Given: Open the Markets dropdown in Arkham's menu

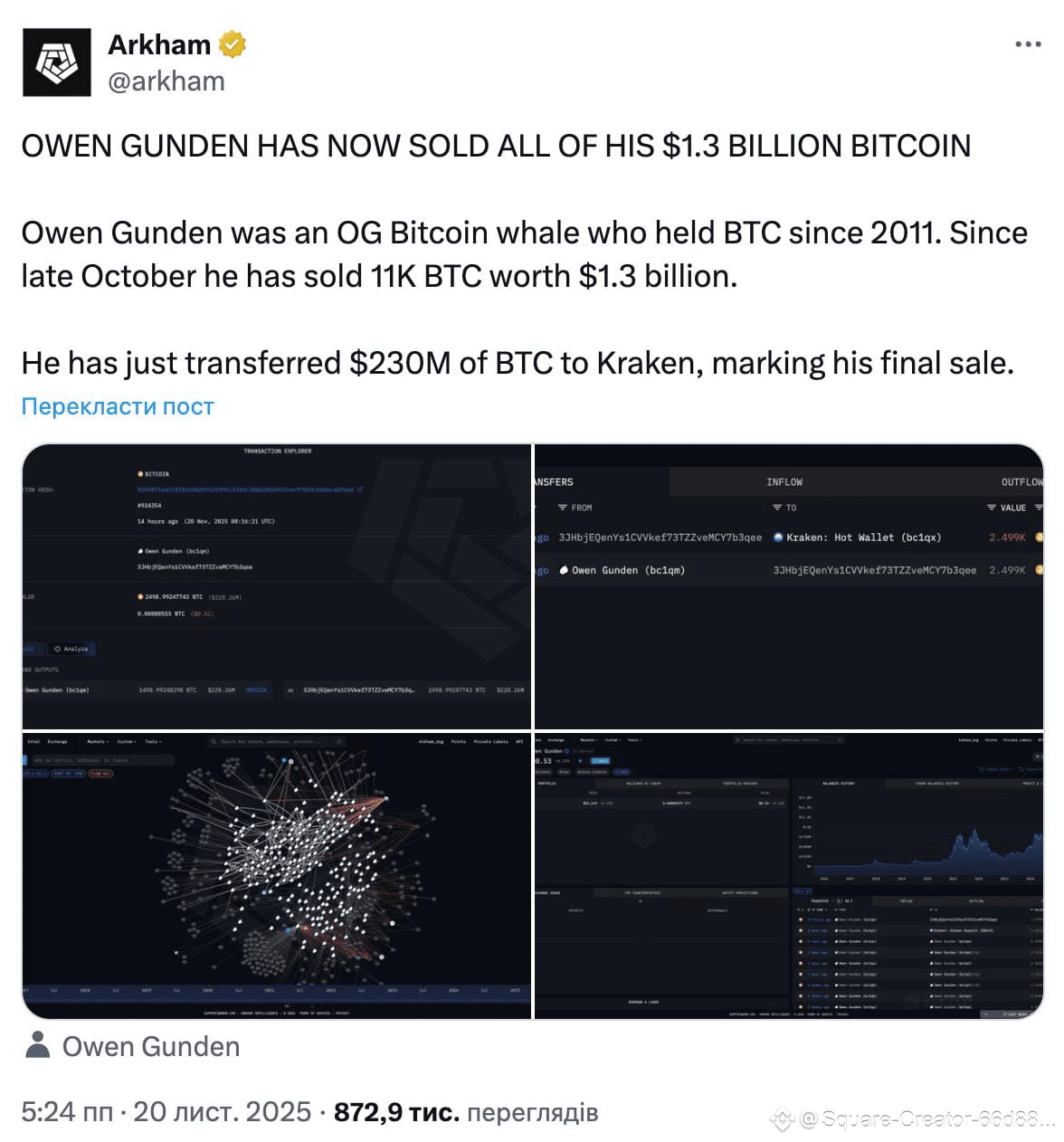Looking at the screenshot, I should 97,740.
